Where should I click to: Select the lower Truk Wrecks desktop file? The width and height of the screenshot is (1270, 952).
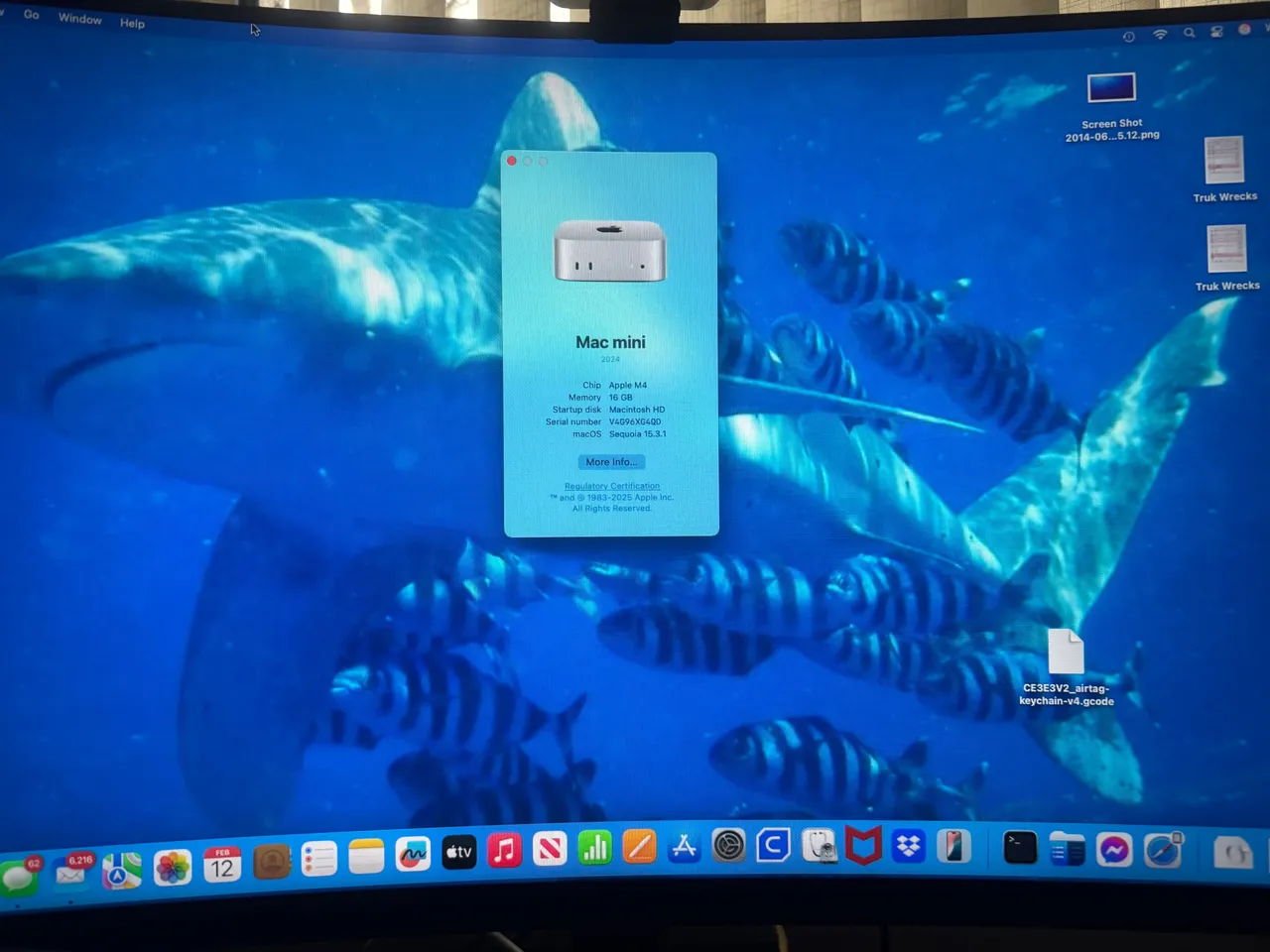click(x=1226, y=258)
